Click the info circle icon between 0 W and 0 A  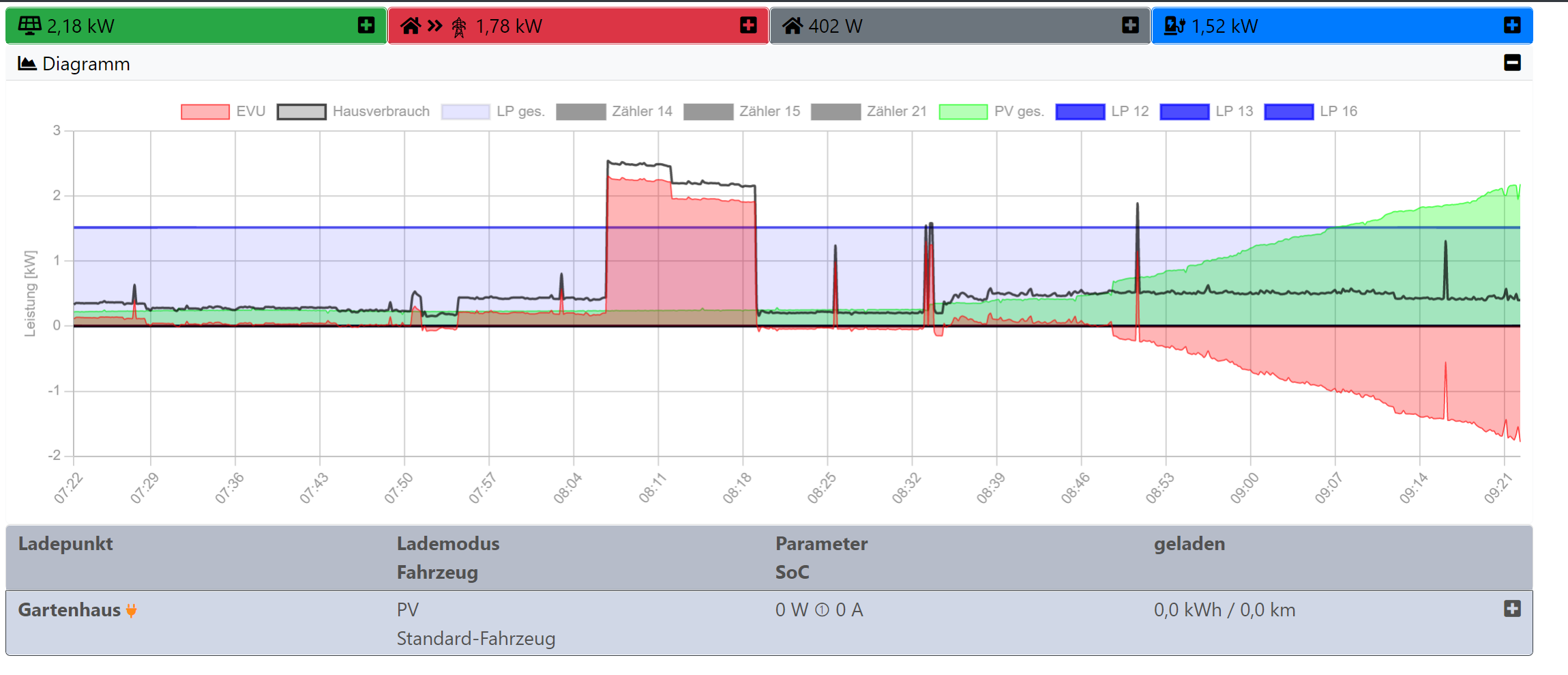pos(822,610)
